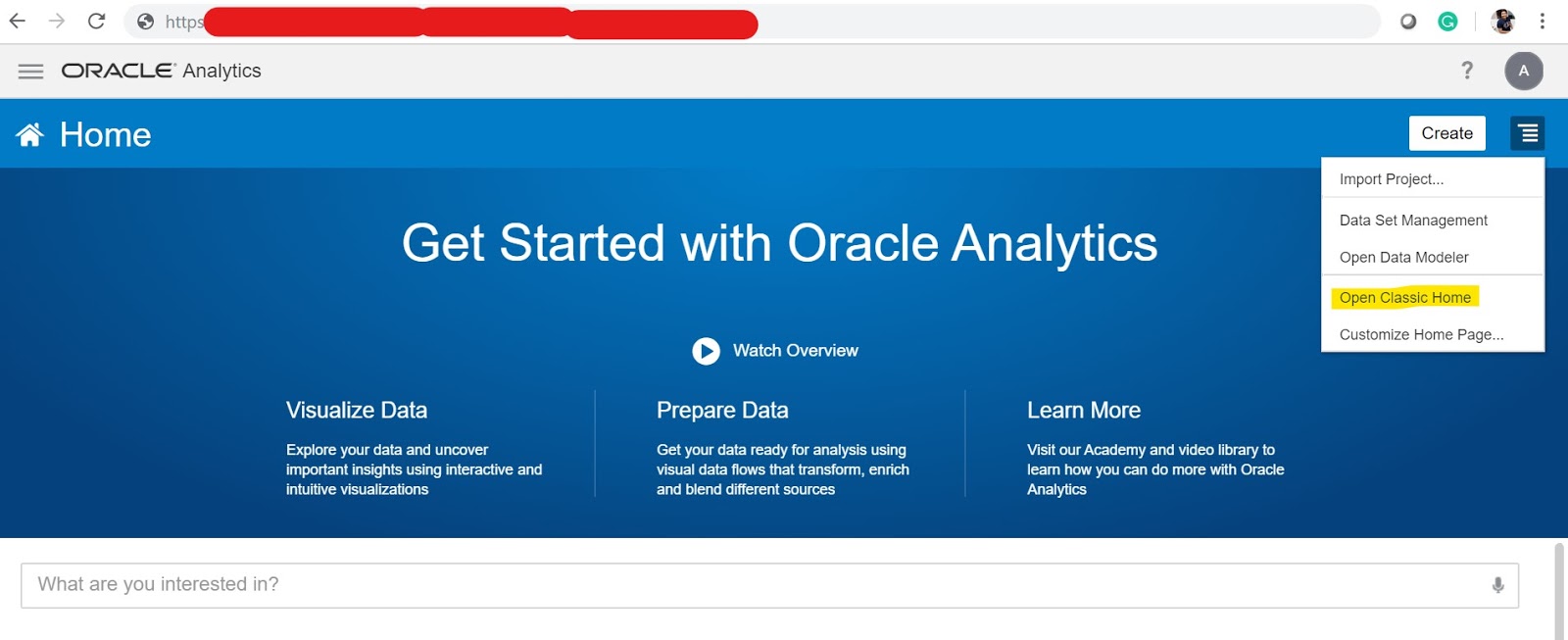Select Open Data Modeler menu entry
Image resolution: width=1568 pixels, height=640 pixels.
[1402, 257]
